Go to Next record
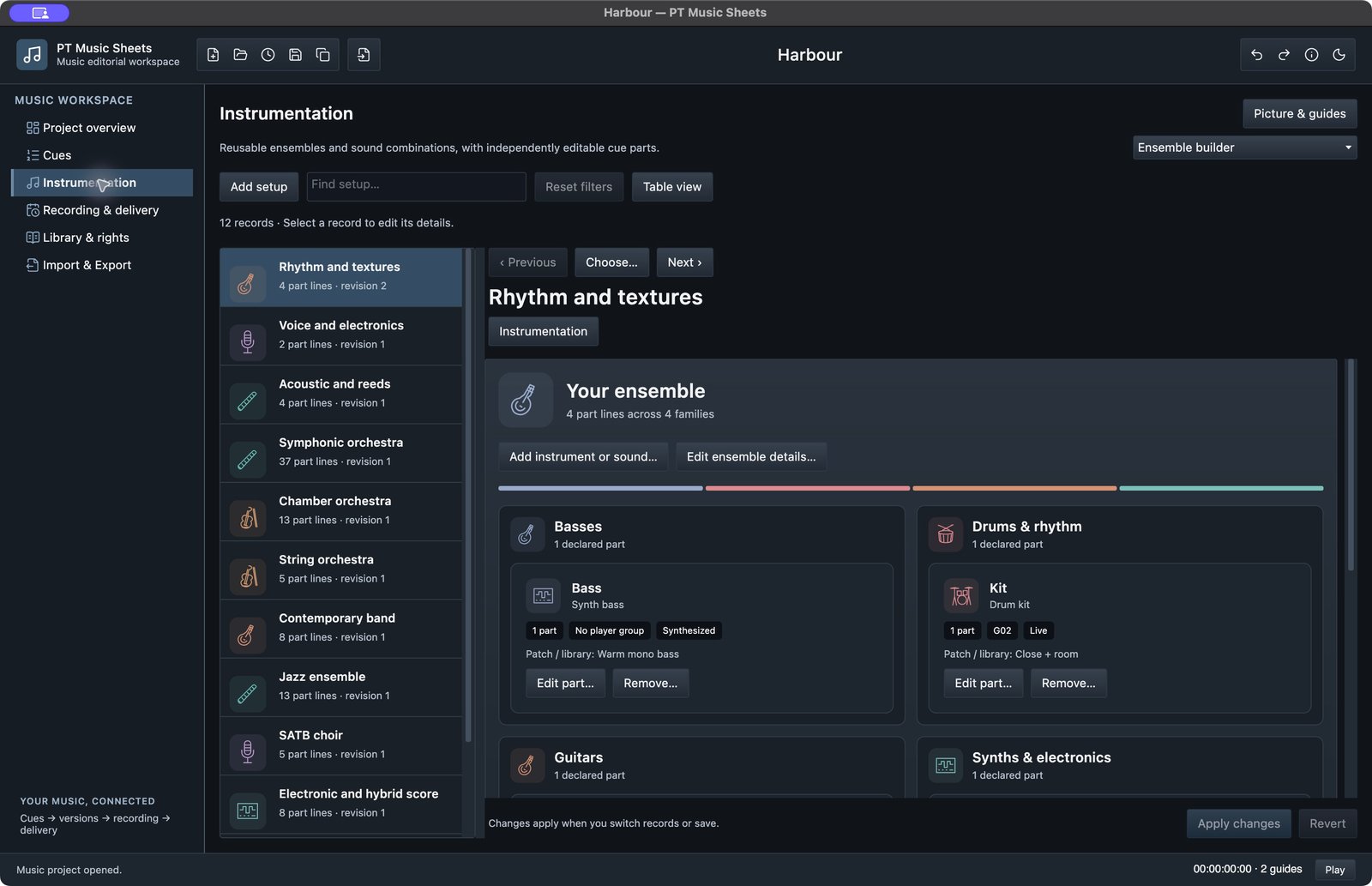Image resolution: width=1372 pixels, height=886 pixels. tap(684, 262)
